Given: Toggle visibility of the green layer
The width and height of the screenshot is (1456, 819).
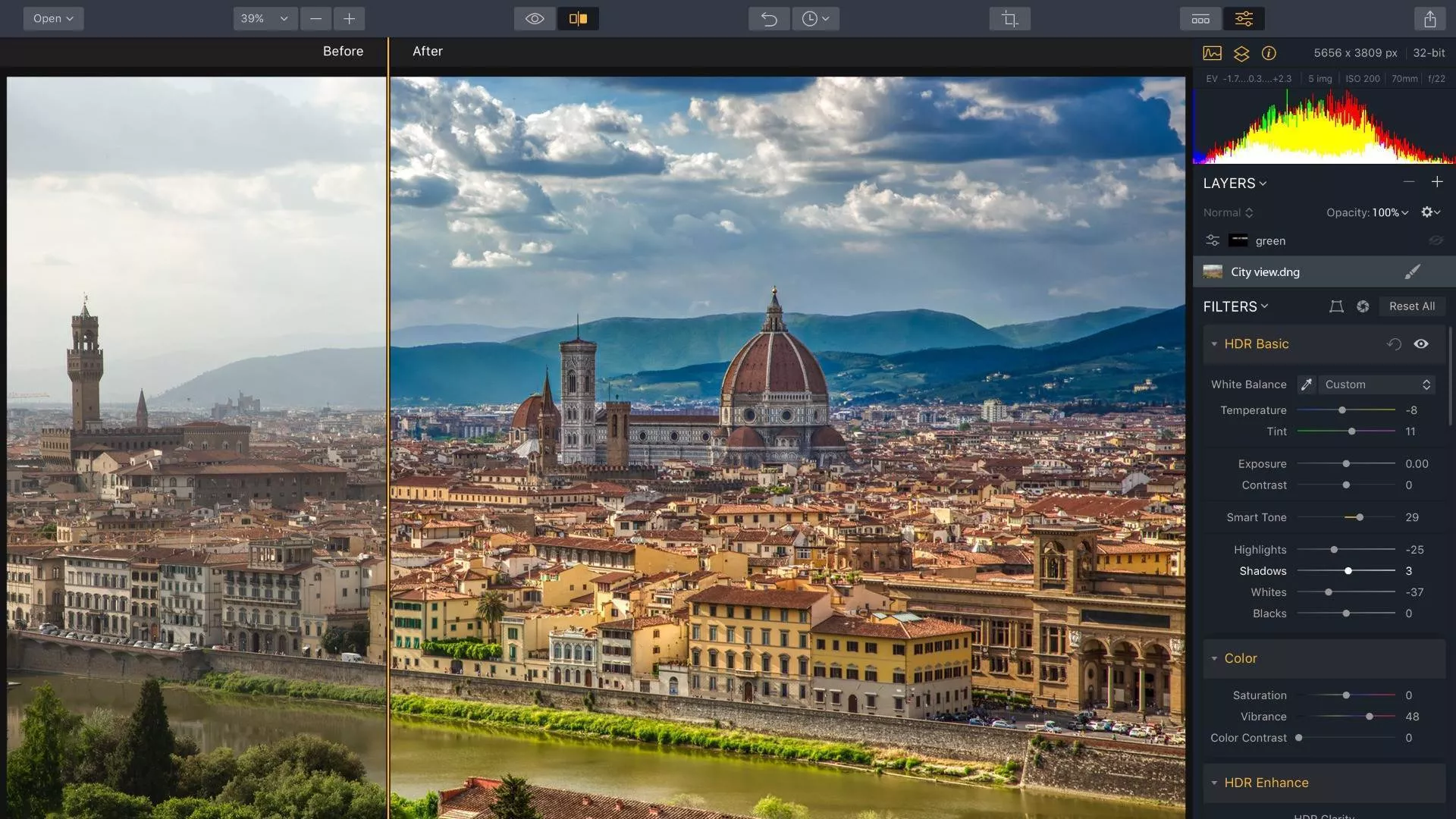Looking at the screenshot, I should [x=1436, y=240].
